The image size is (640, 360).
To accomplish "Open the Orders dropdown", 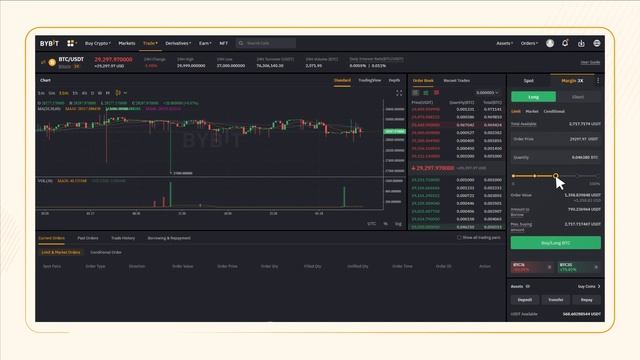I will pos(529,43).
